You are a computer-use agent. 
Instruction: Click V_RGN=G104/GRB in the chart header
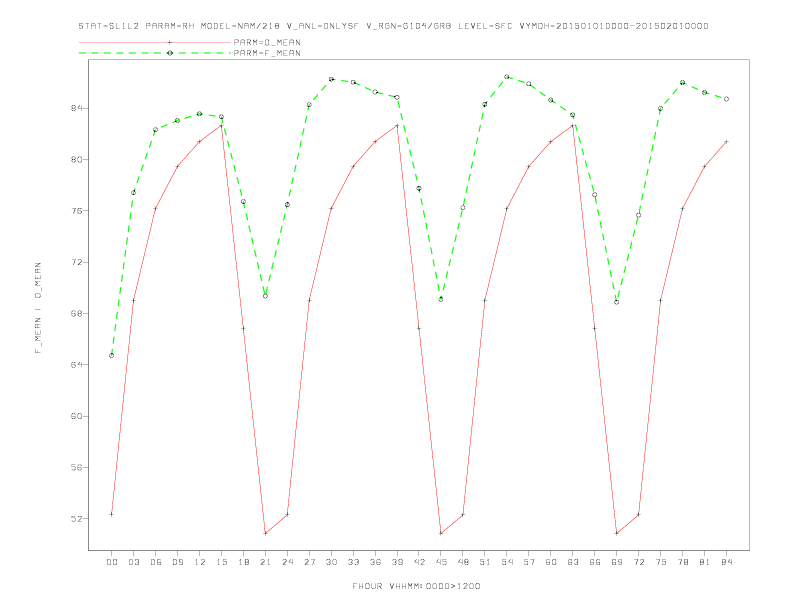[x=409, y=26]
